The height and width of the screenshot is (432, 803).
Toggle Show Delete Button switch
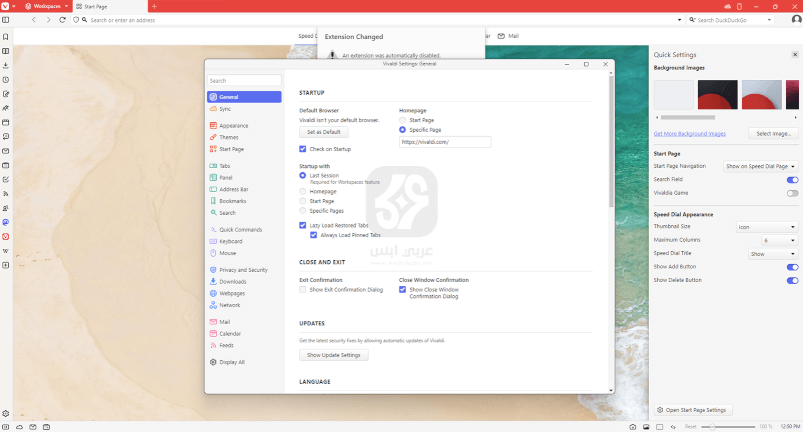tap(792, 280)
